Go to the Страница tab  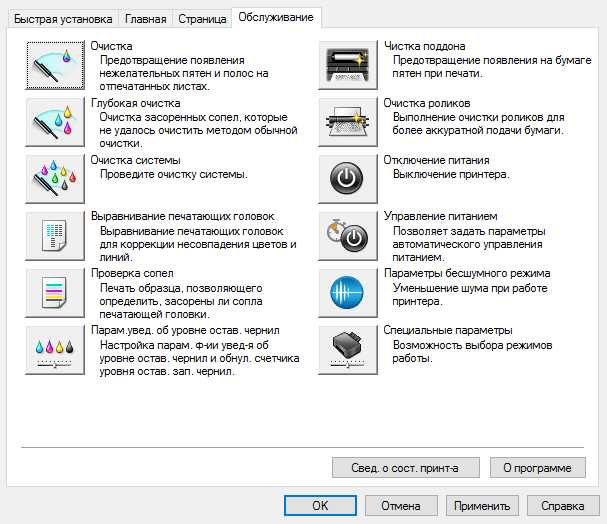pos(202,19)
